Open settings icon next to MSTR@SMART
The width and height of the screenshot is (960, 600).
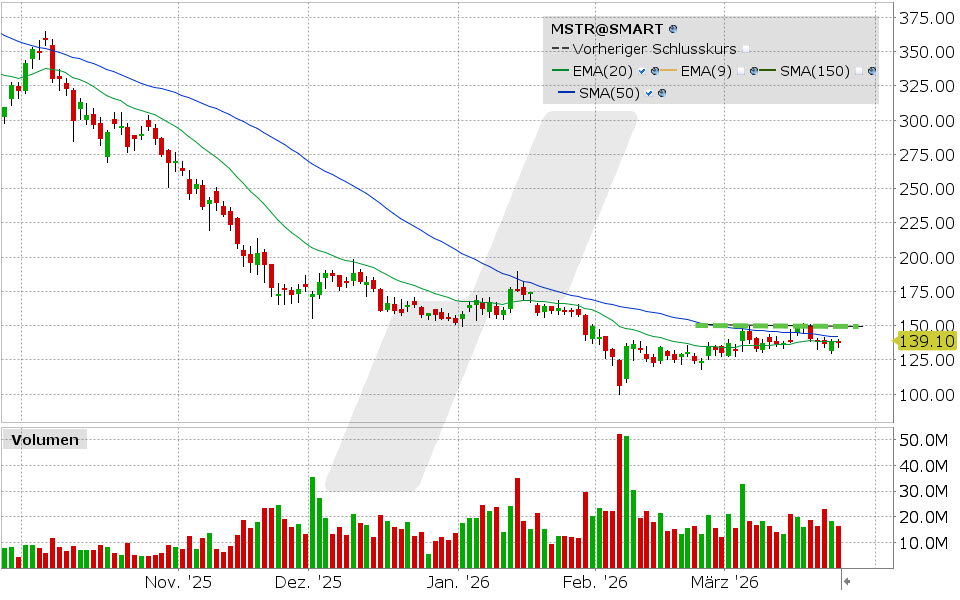674,30
